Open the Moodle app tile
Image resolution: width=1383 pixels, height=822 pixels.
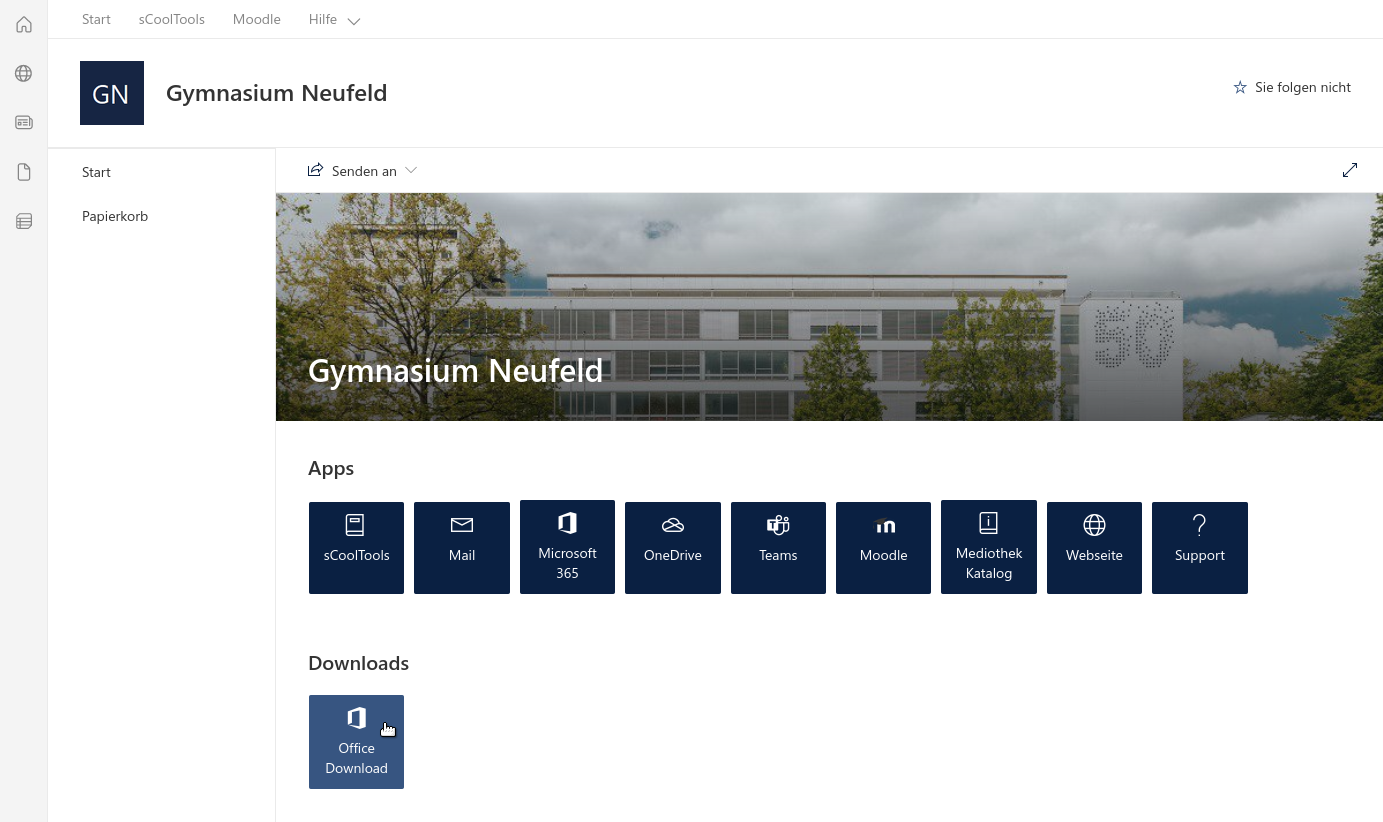[883, 547]
